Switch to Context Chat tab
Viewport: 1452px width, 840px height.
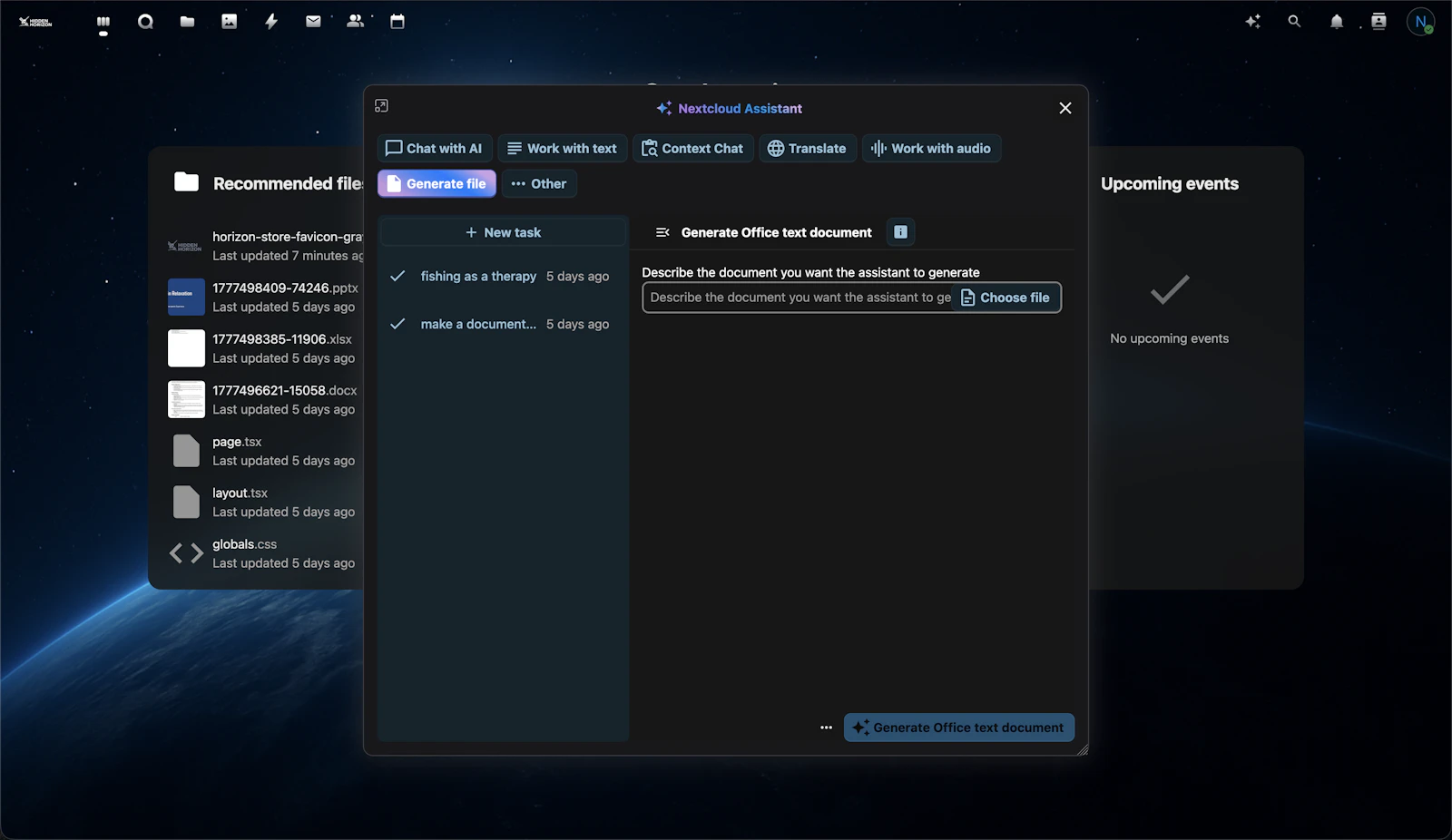[x=692, y=149]
